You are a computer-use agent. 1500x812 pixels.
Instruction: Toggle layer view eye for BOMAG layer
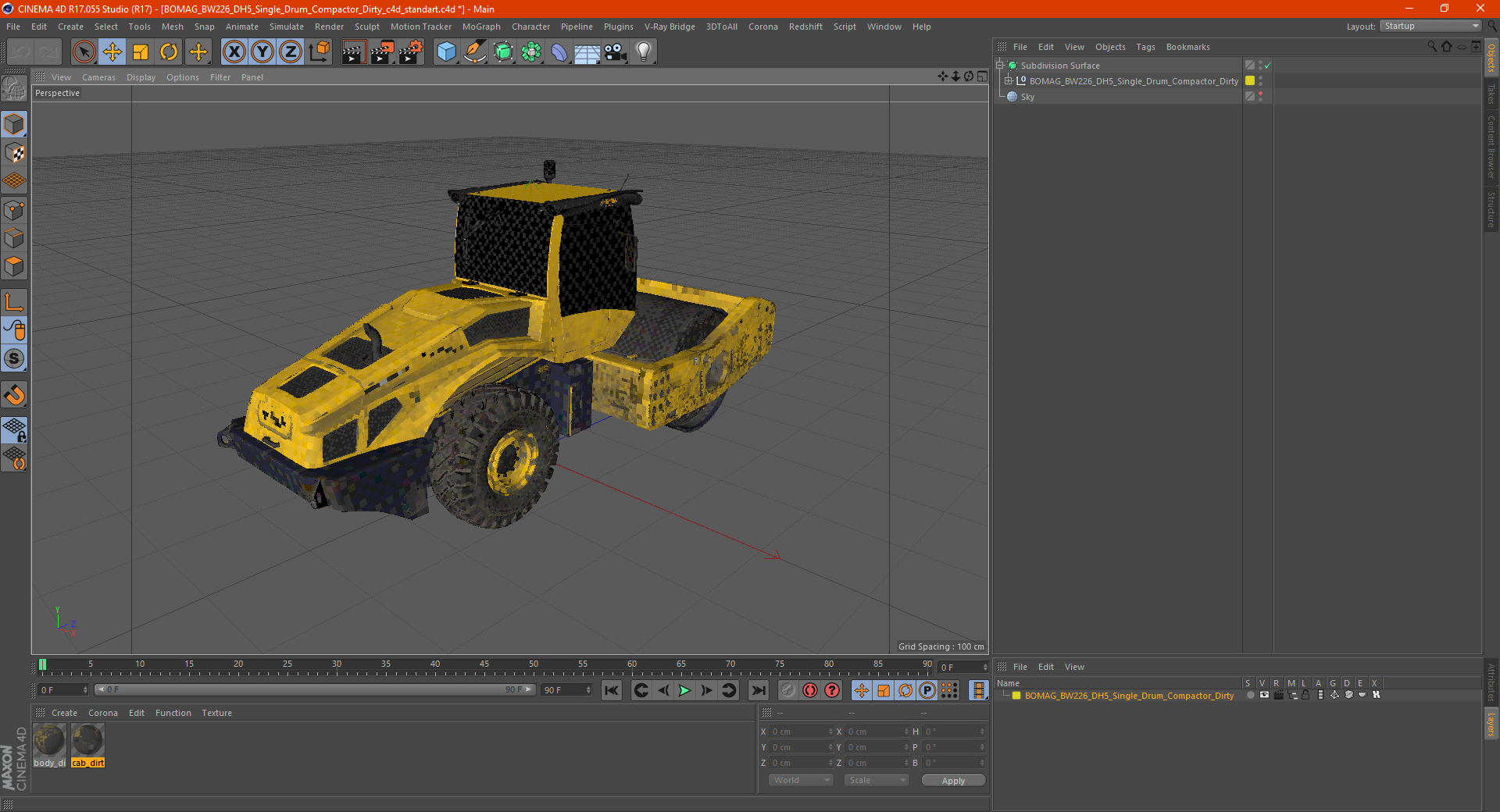[1264, 695]
